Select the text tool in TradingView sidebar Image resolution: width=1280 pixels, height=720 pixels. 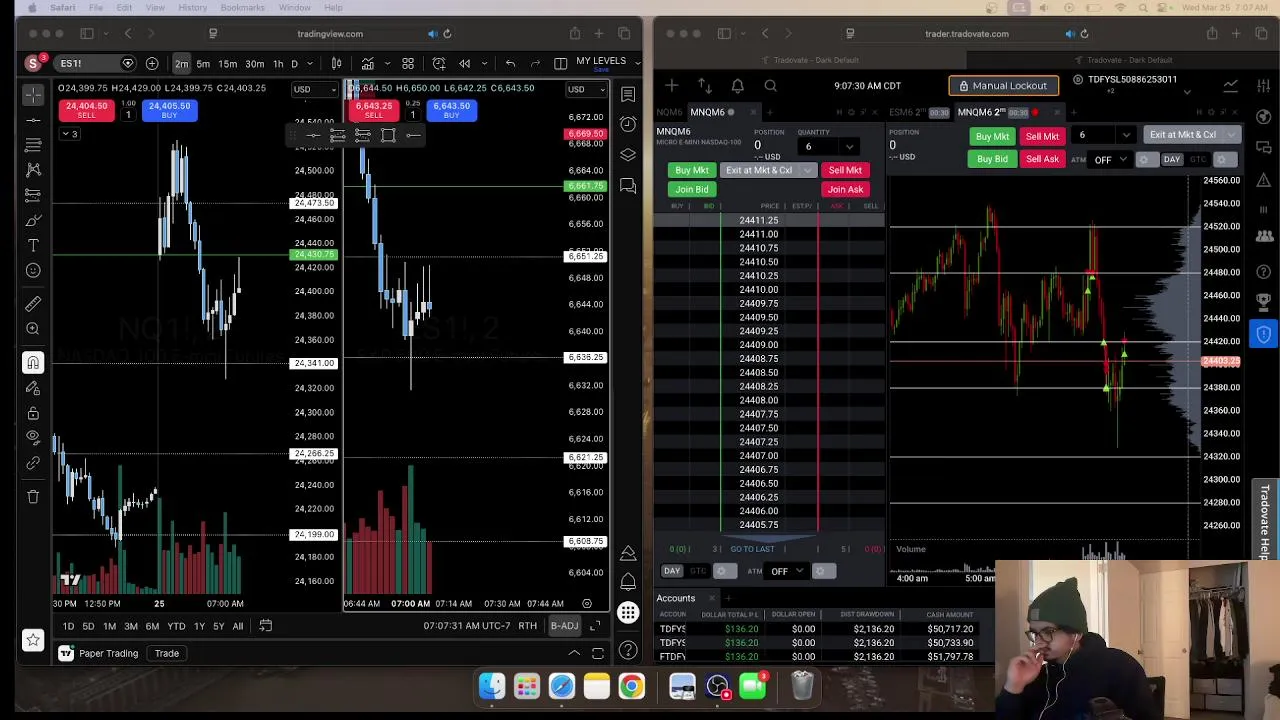tap(33, 245)
